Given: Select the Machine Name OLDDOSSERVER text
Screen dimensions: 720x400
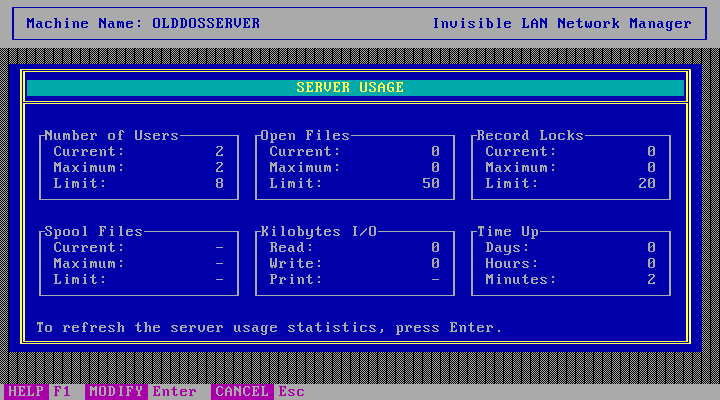Looking at the screenshot, I should pyautogui.click(x=143, y=23).
